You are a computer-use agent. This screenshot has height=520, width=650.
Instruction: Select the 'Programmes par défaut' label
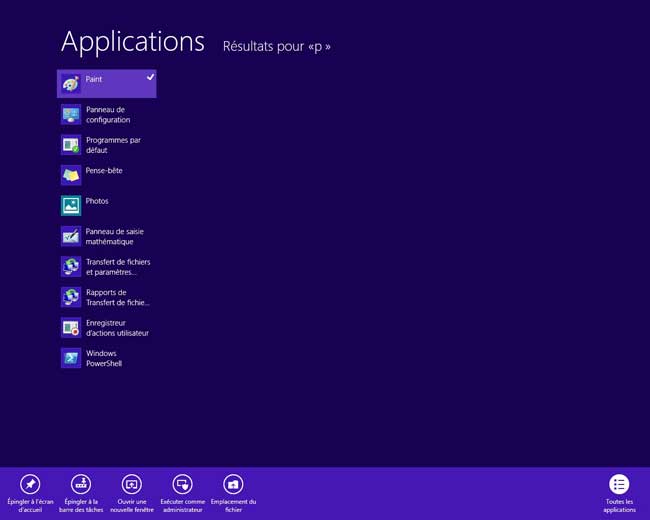pos(113,145)
